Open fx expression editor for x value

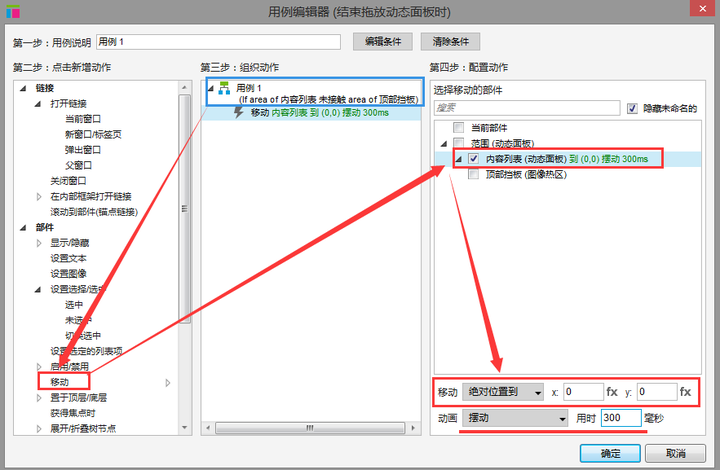(612, 392)
